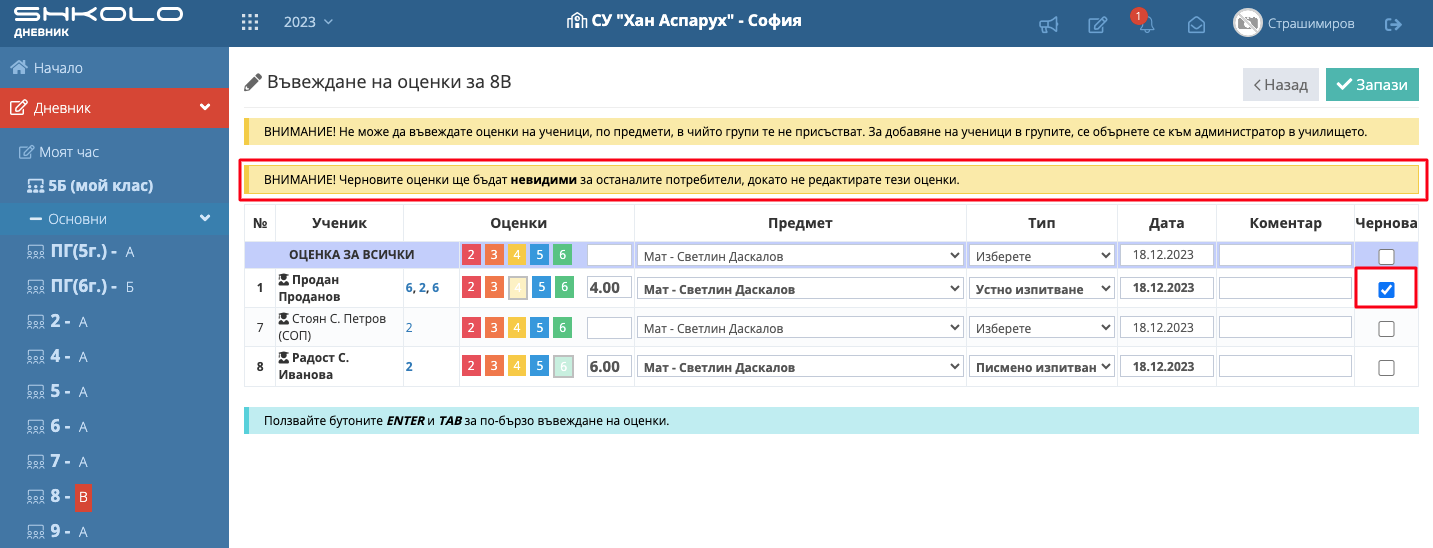Click the class icon beside 2 - А
The width and height of the screenshot is (1433, 548).
(35, 322)
